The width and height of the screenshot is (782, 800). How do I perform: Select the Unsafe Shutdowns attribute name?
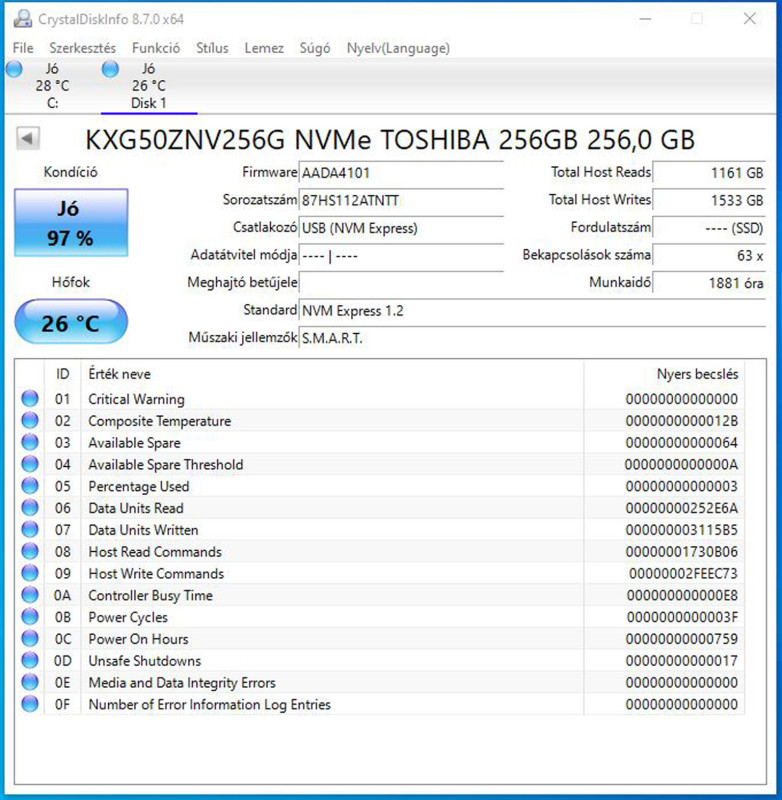[x=145, y=661]
